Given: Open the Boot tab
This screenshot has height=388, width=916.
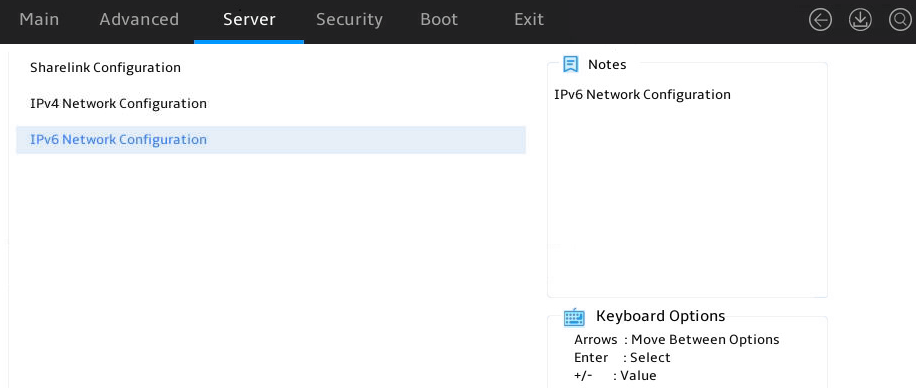Looking at the screenshot, I should (x=439, y=19).
